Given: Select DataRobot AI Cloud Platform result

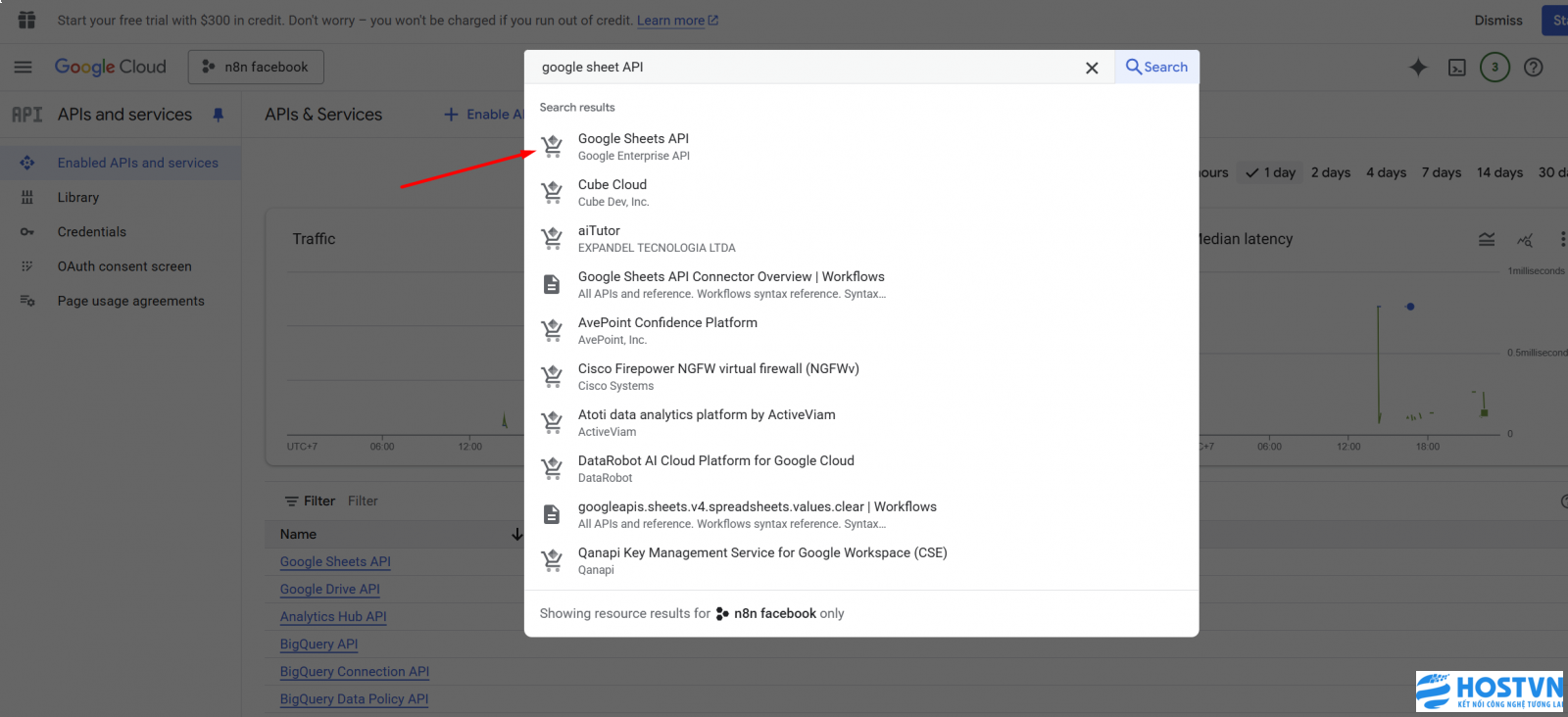Looking at the screenshot, I should pos(861,468).
